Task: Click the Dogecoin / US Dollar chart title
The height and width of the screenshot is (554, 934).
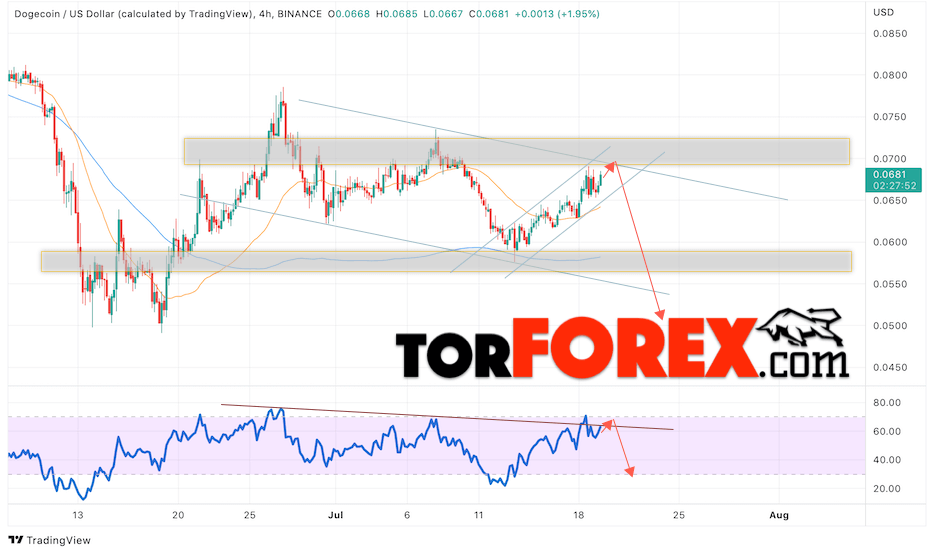Action: (133, 14)
